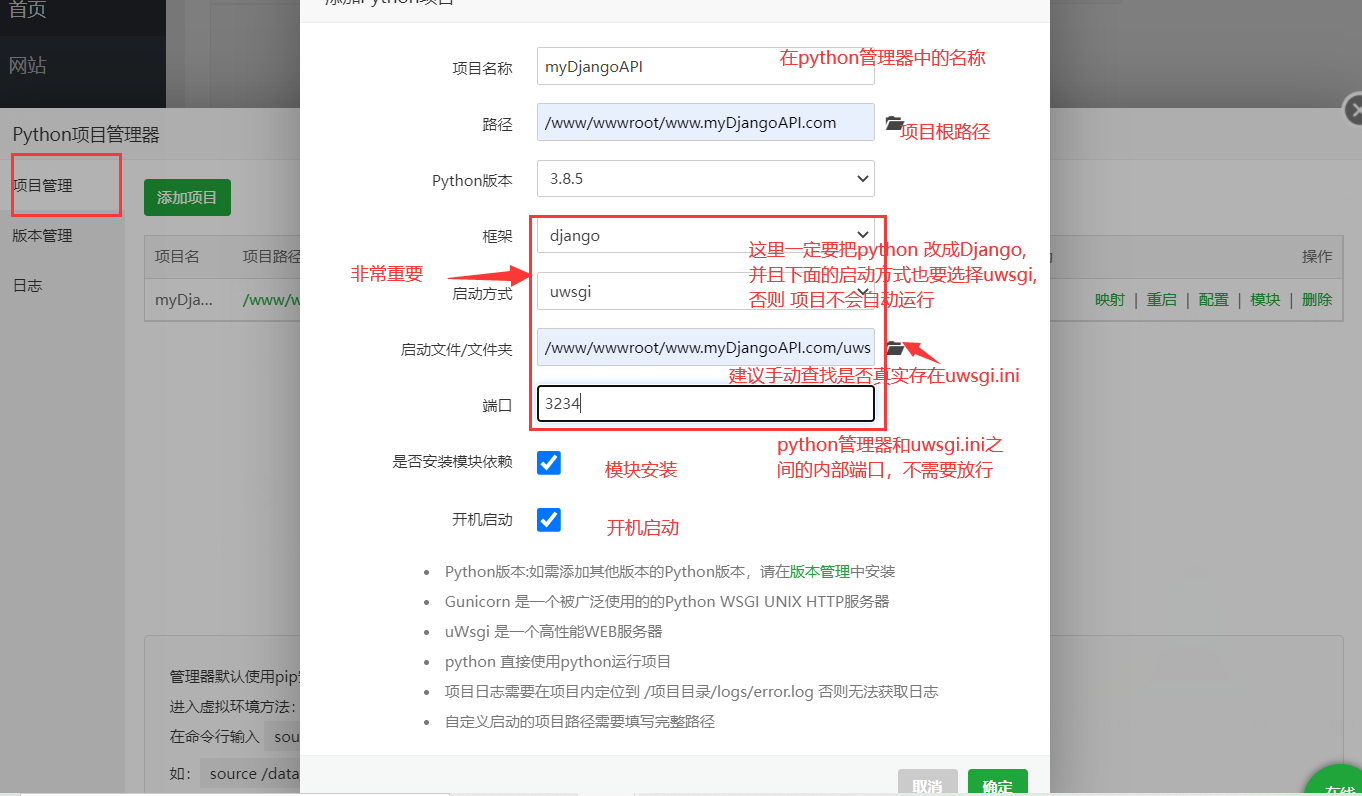Click 版本管理 link in help notes
The image size is (1362, 796).
[820, 572]
